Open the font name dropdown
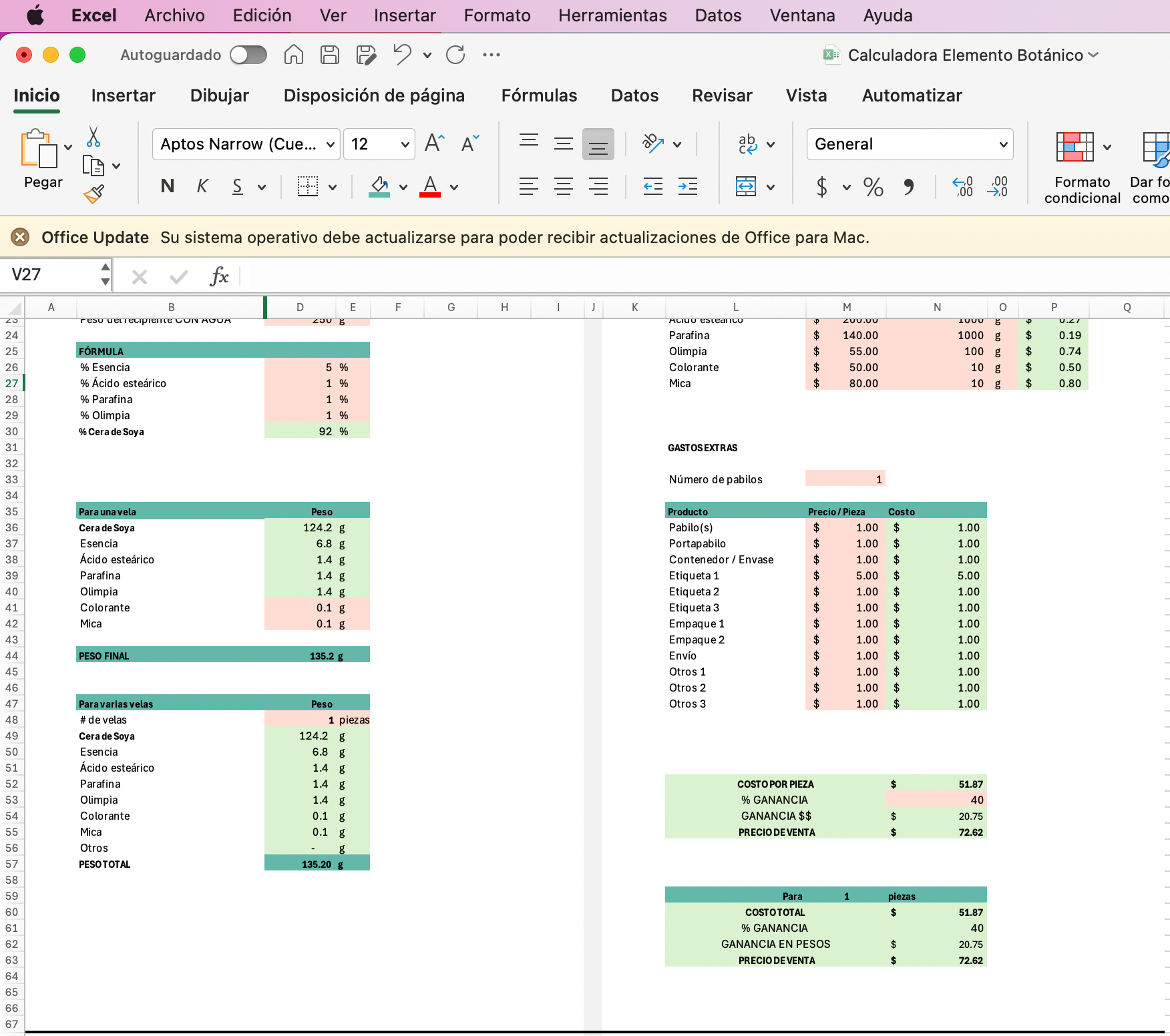The width and height of the screenshot is (1170, 1036). pos(331,145)
